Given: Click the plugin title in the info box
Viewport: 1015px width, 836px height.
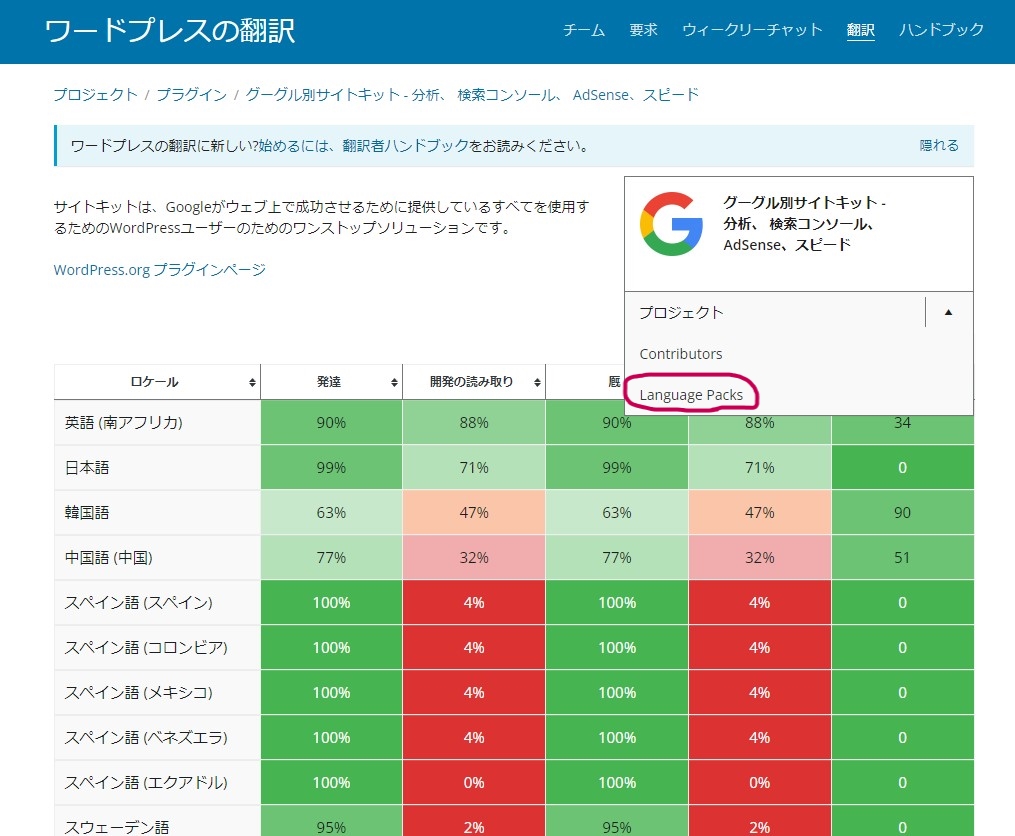Looking at the screenshot, I should coord(805,223).
